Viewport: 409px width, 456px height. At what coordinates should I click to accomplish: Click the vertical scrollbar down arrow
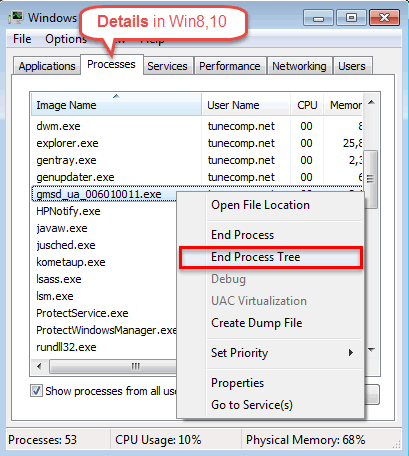coord(371,350)
